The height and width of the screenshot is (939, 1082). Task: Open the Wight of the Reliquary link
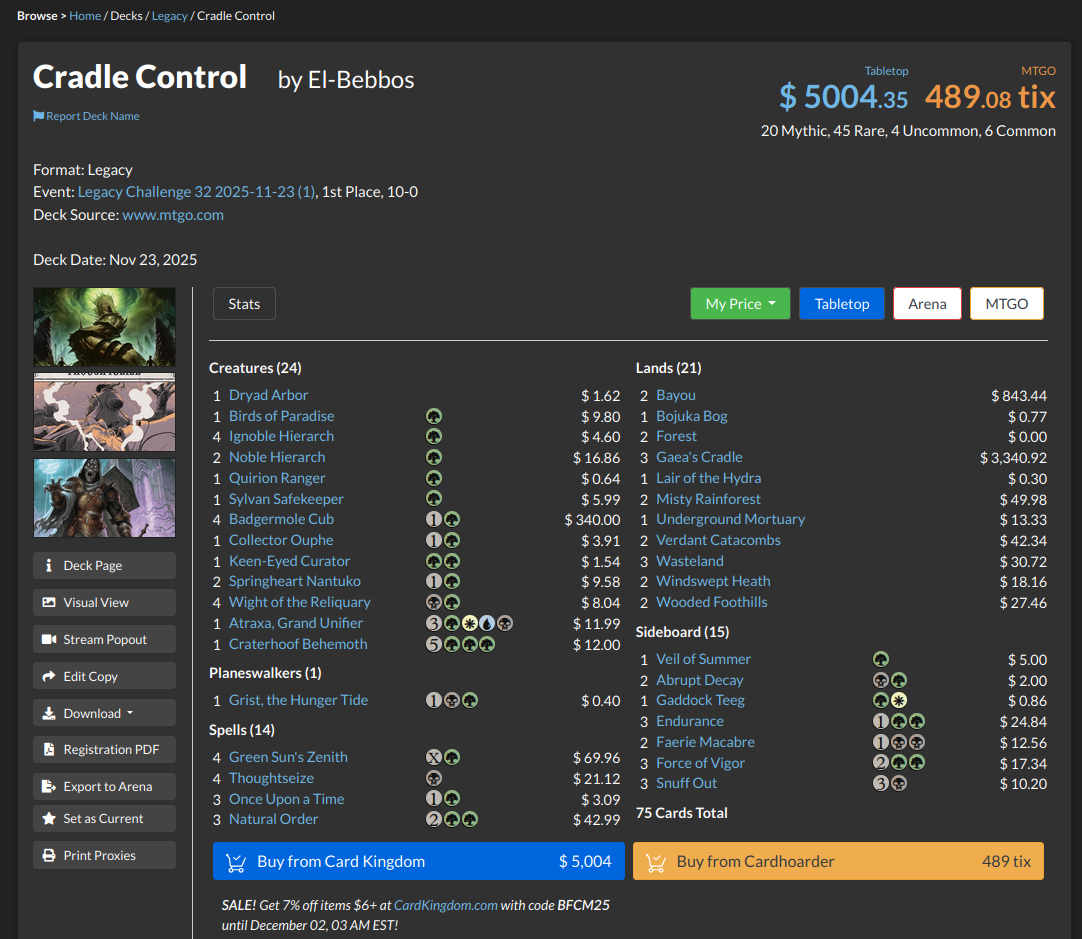coord(299,602)
